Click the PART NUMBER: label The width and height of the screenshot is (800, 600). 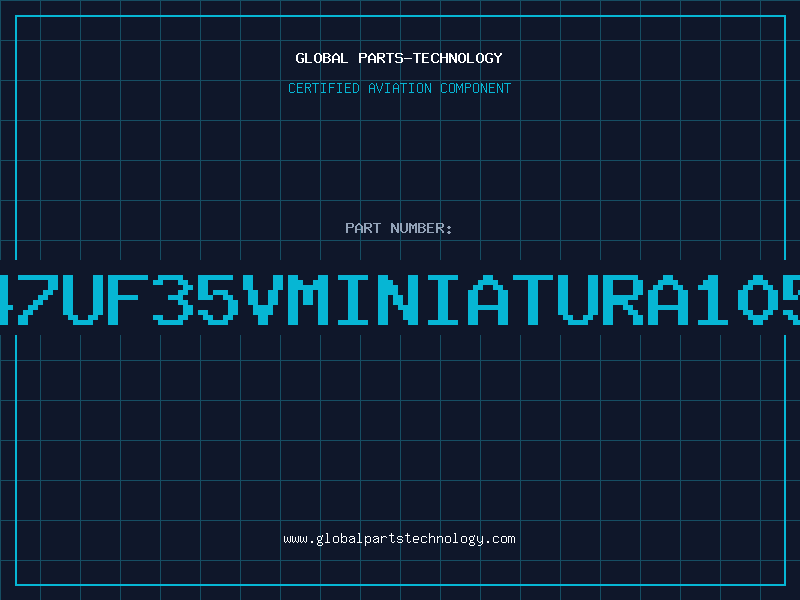pyautogui.click(x=399, y=228)
